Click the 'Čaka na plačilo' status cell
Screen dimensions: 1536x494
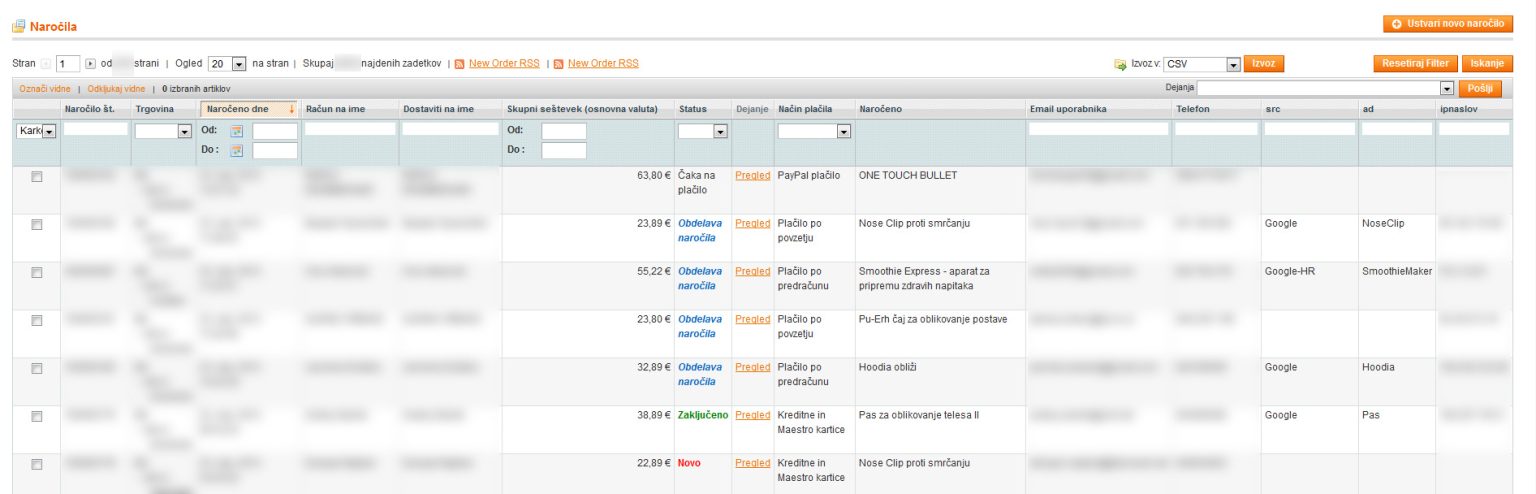[697, 182]
